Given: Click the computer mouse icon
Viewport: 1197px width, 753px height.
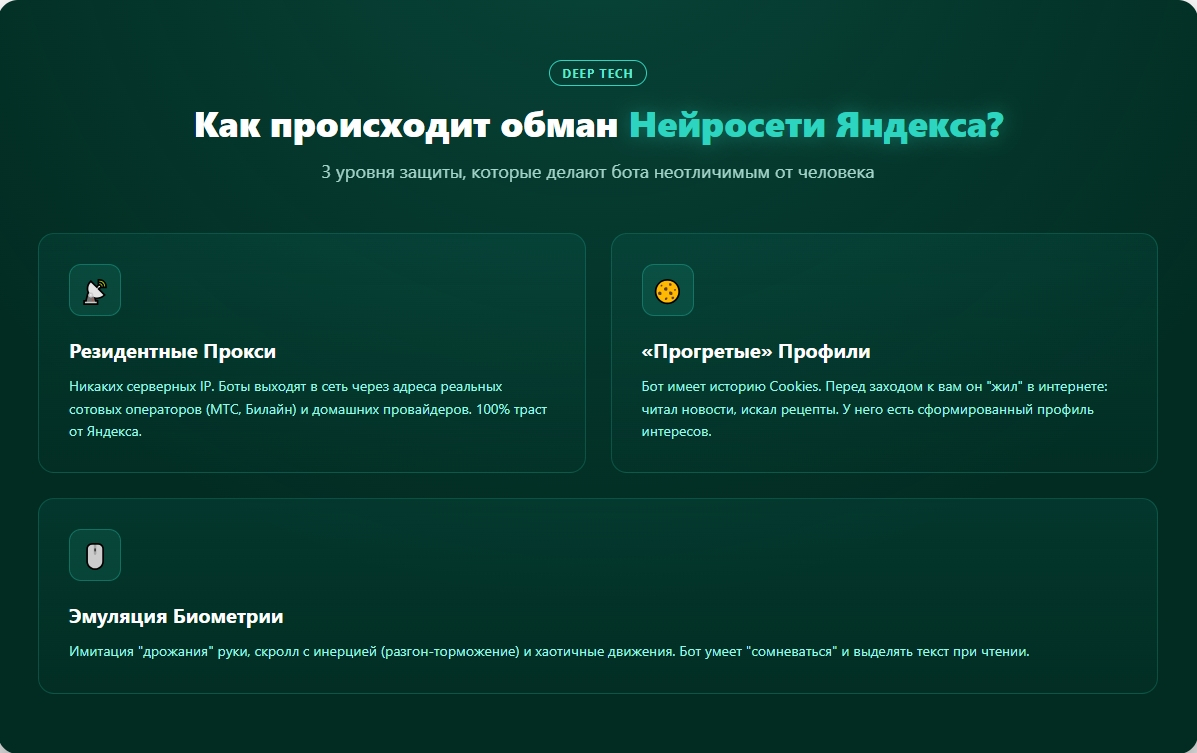Looking at the screenshot, I should tap(95, 555).
